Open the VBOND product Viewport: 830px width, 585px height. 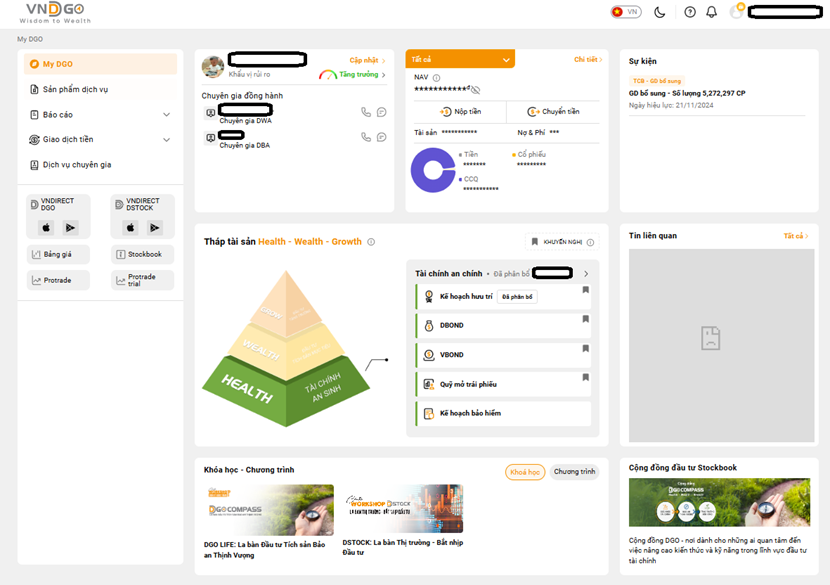pos(503,355)
